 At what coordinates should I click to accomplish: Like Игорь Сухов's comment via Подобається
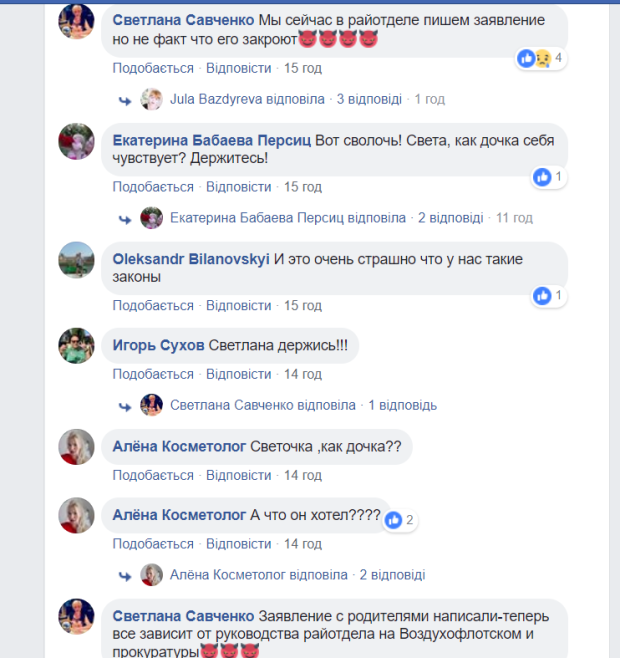[x=153, y=374]
